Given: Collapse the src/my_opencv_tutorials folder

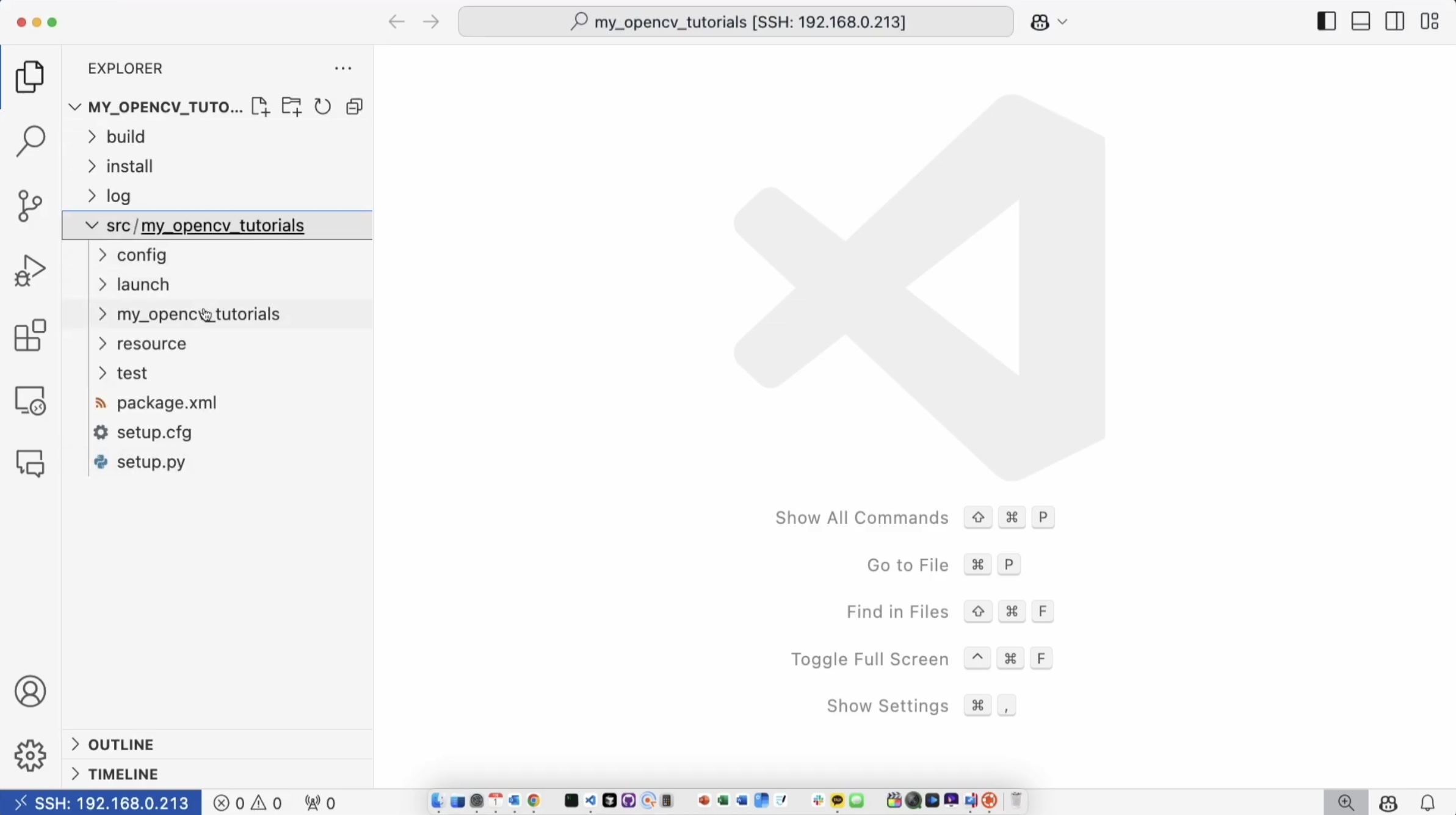Looking at the screenshot, I should point(92,225).
